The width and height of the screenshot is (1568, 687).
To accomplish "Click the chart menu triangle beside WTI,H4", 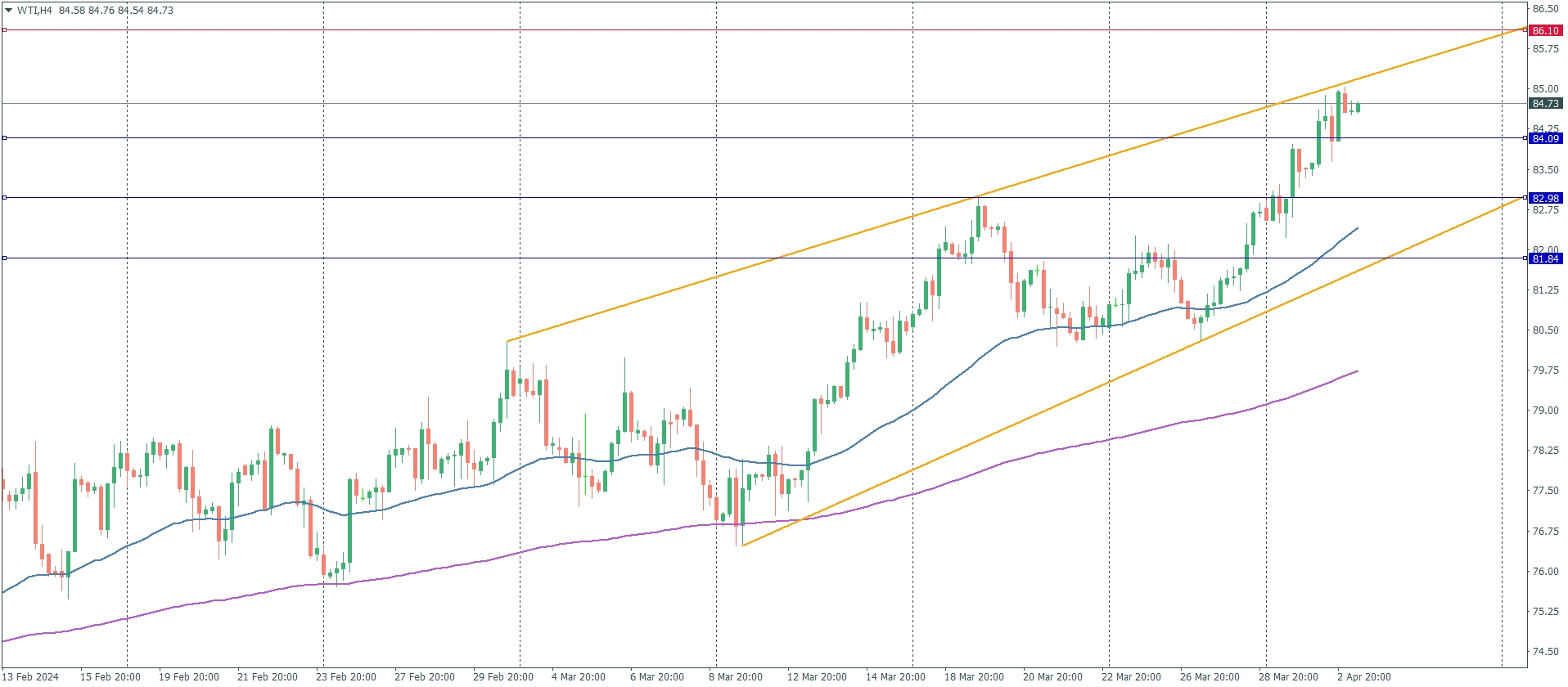I will click(x=8, y=11).
